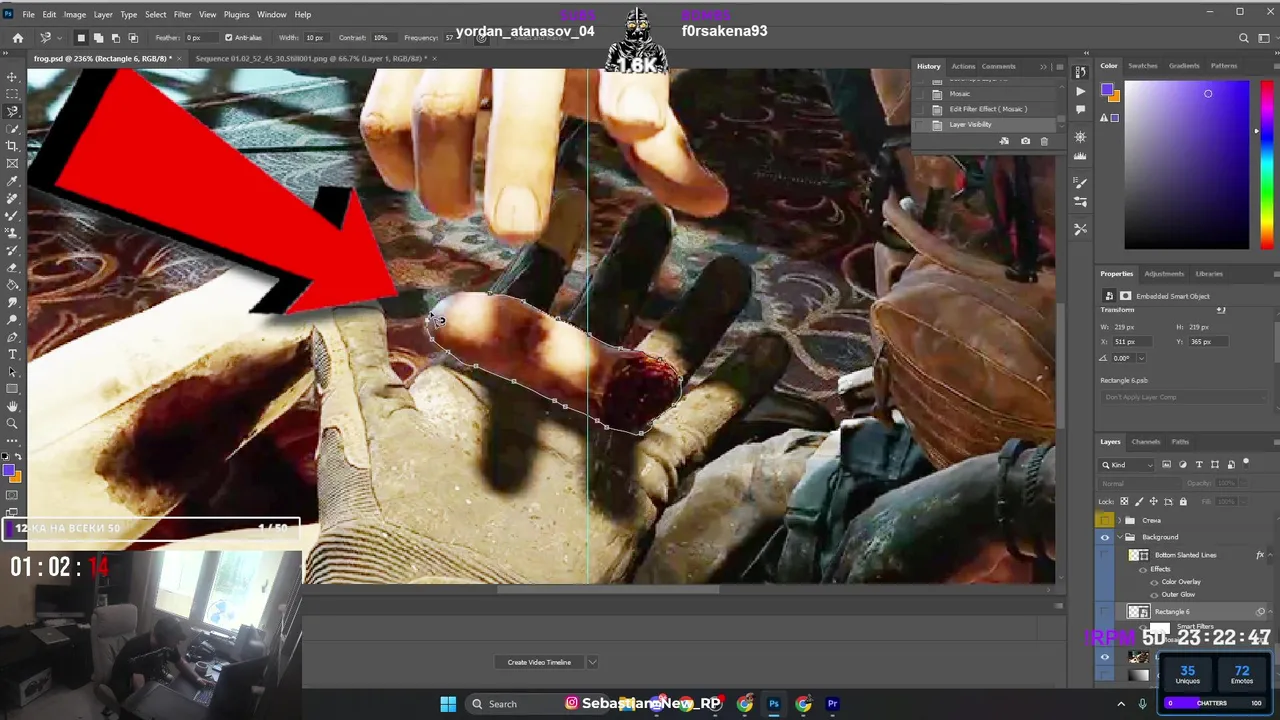
Task: Select the Eraser tool
Action: click(x=12, y=267)
